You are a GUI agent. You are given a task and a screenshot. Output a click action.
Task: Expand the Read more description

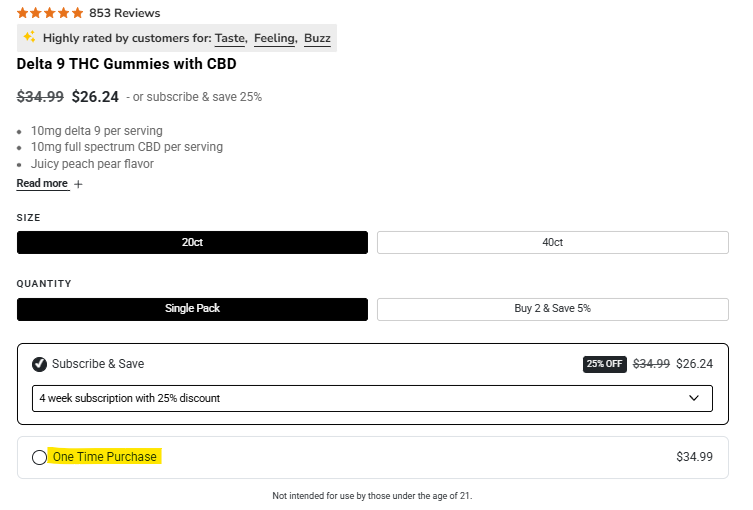42,184
